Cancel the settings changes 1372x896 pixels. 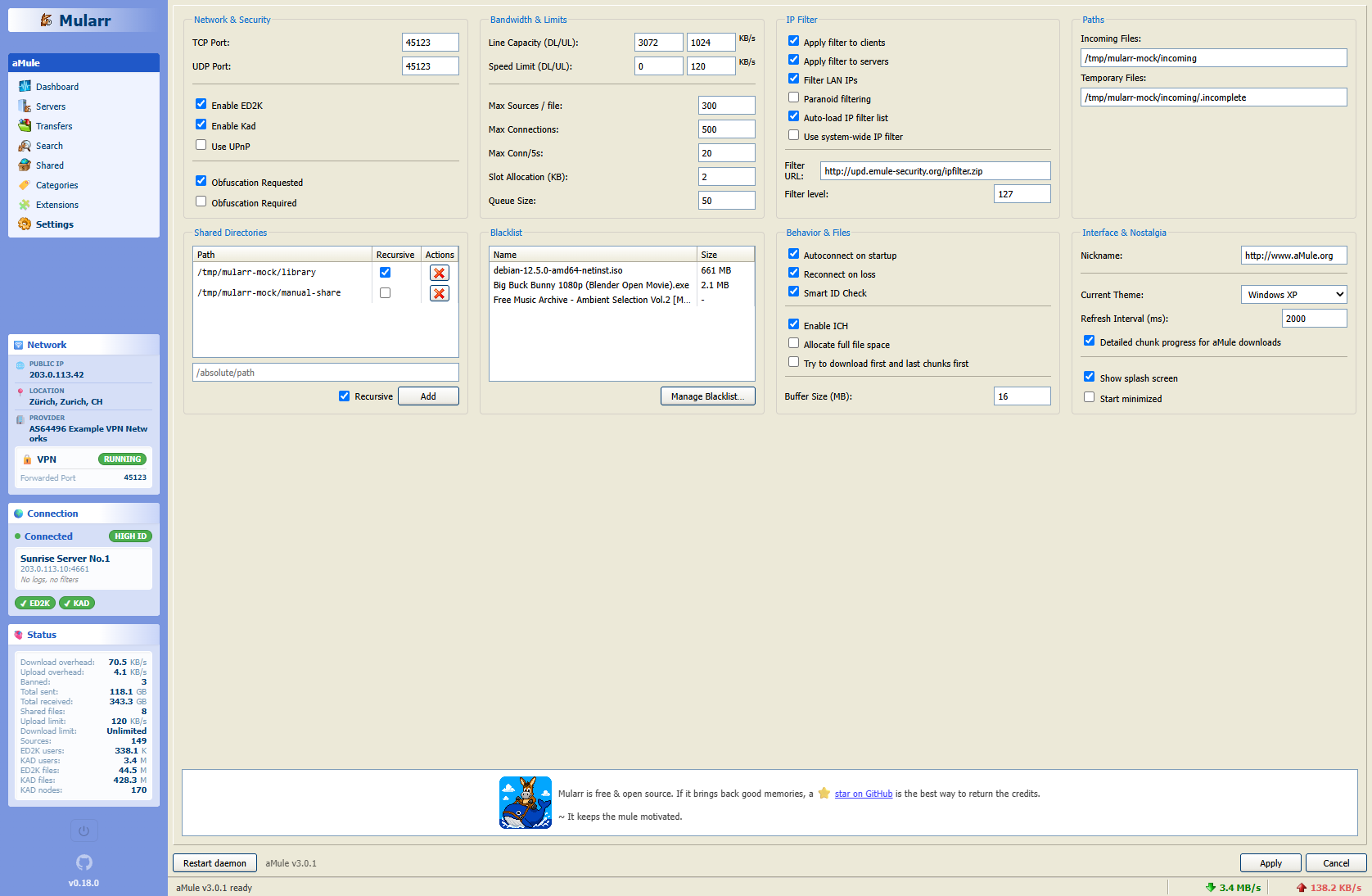[x=1336, y=863]
